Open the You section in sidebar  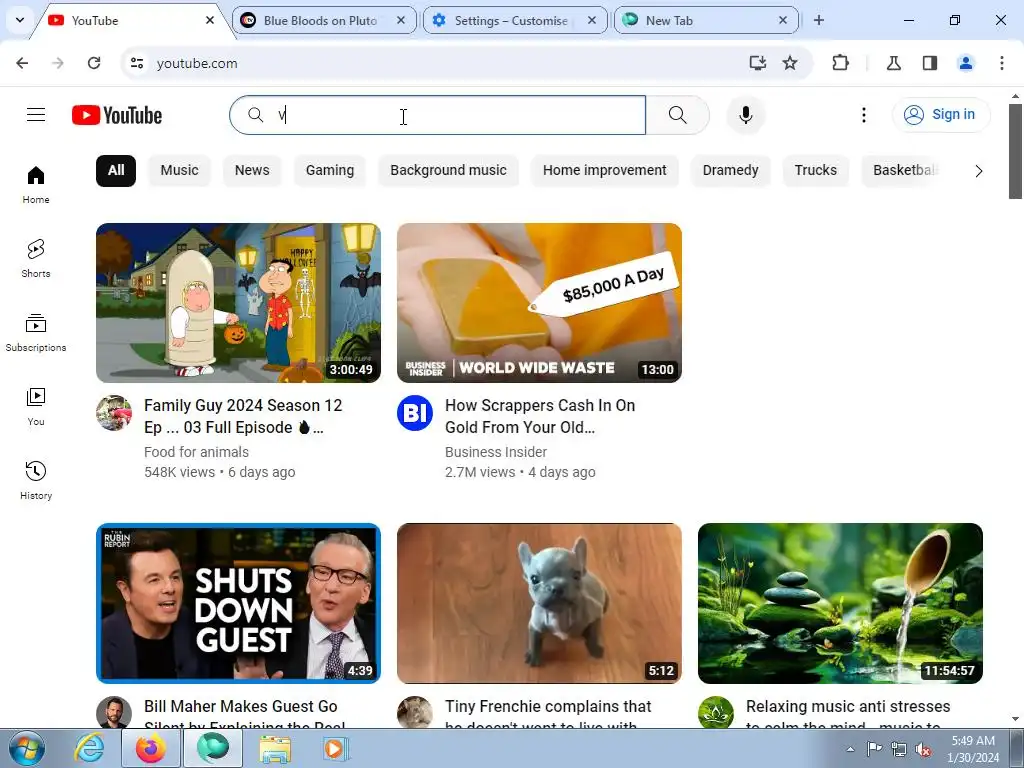click(x=36, y=406)
